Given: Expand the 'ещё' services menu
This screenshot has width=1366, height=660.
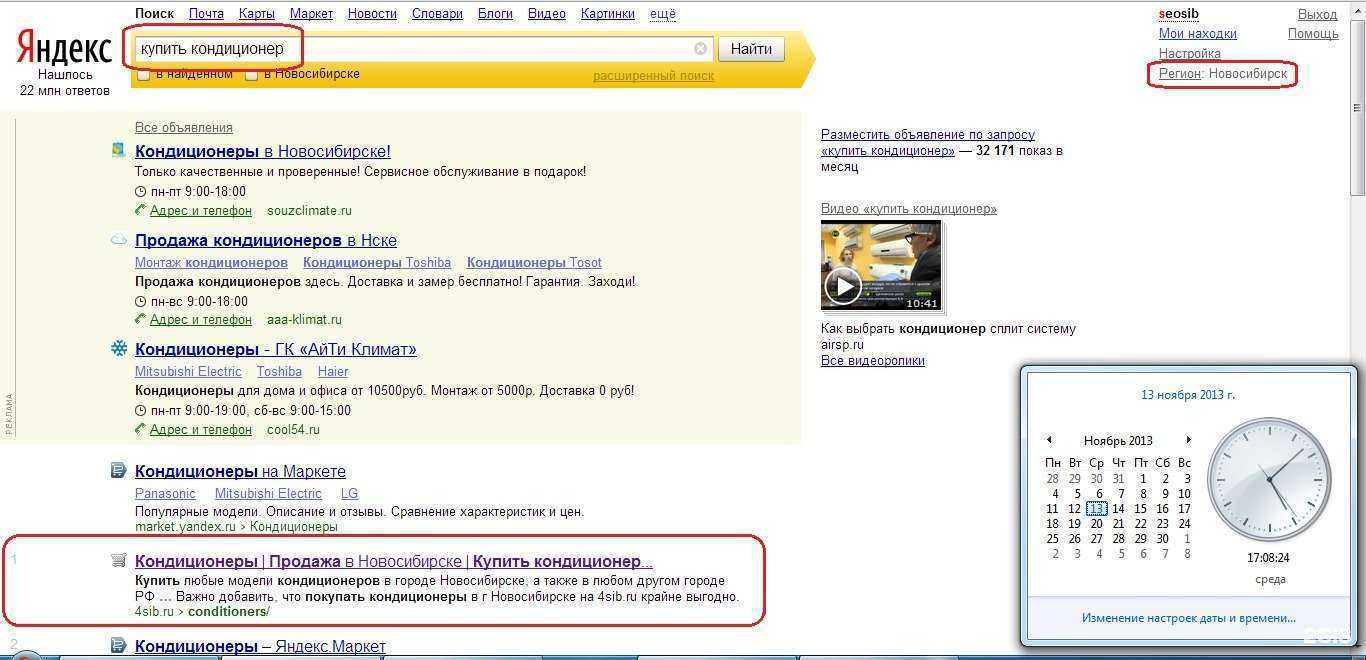Looking at the screenshot, I should click(662, 14).
